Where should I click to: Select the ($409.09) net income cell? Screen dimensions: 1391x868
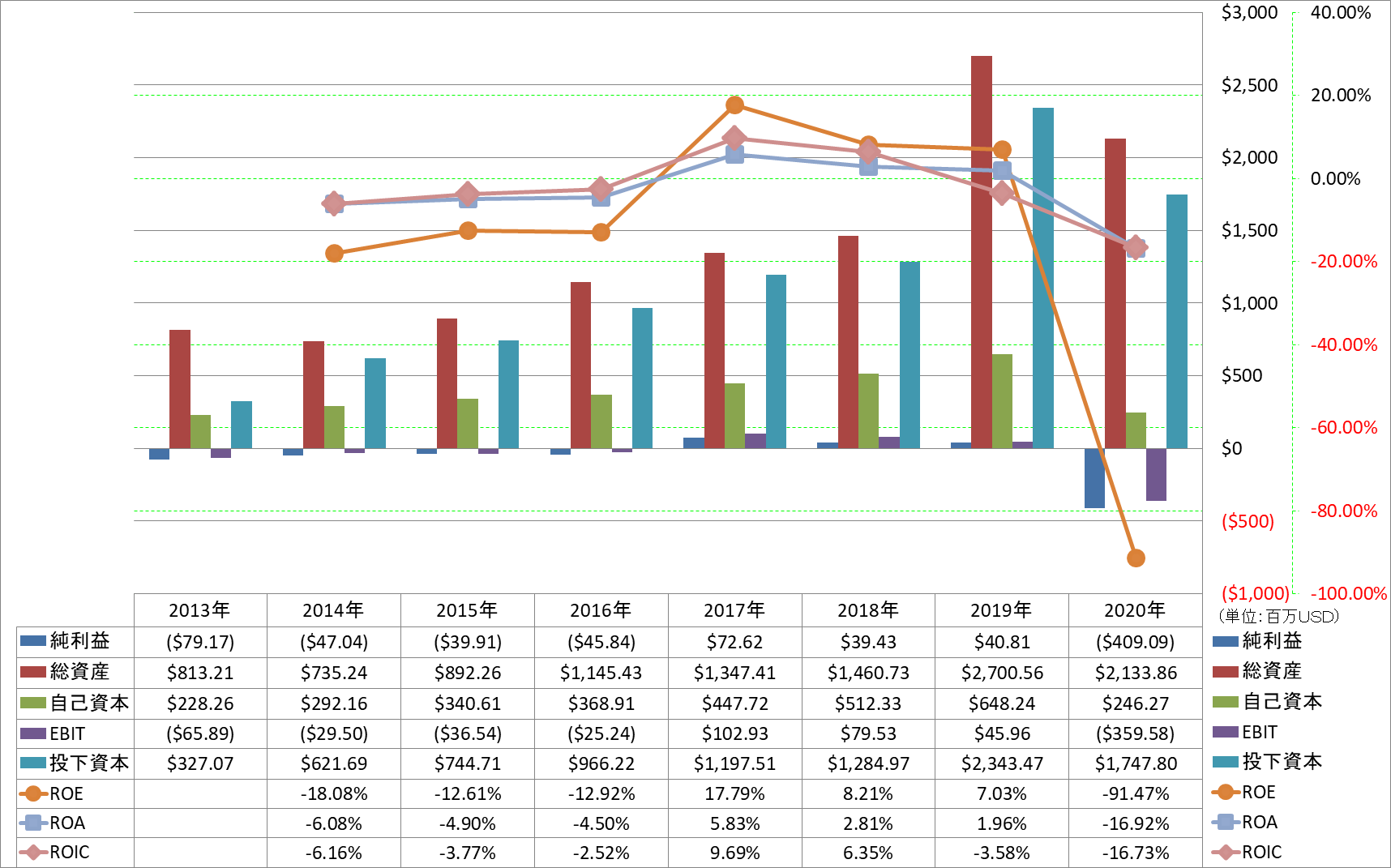[1135, 642]
